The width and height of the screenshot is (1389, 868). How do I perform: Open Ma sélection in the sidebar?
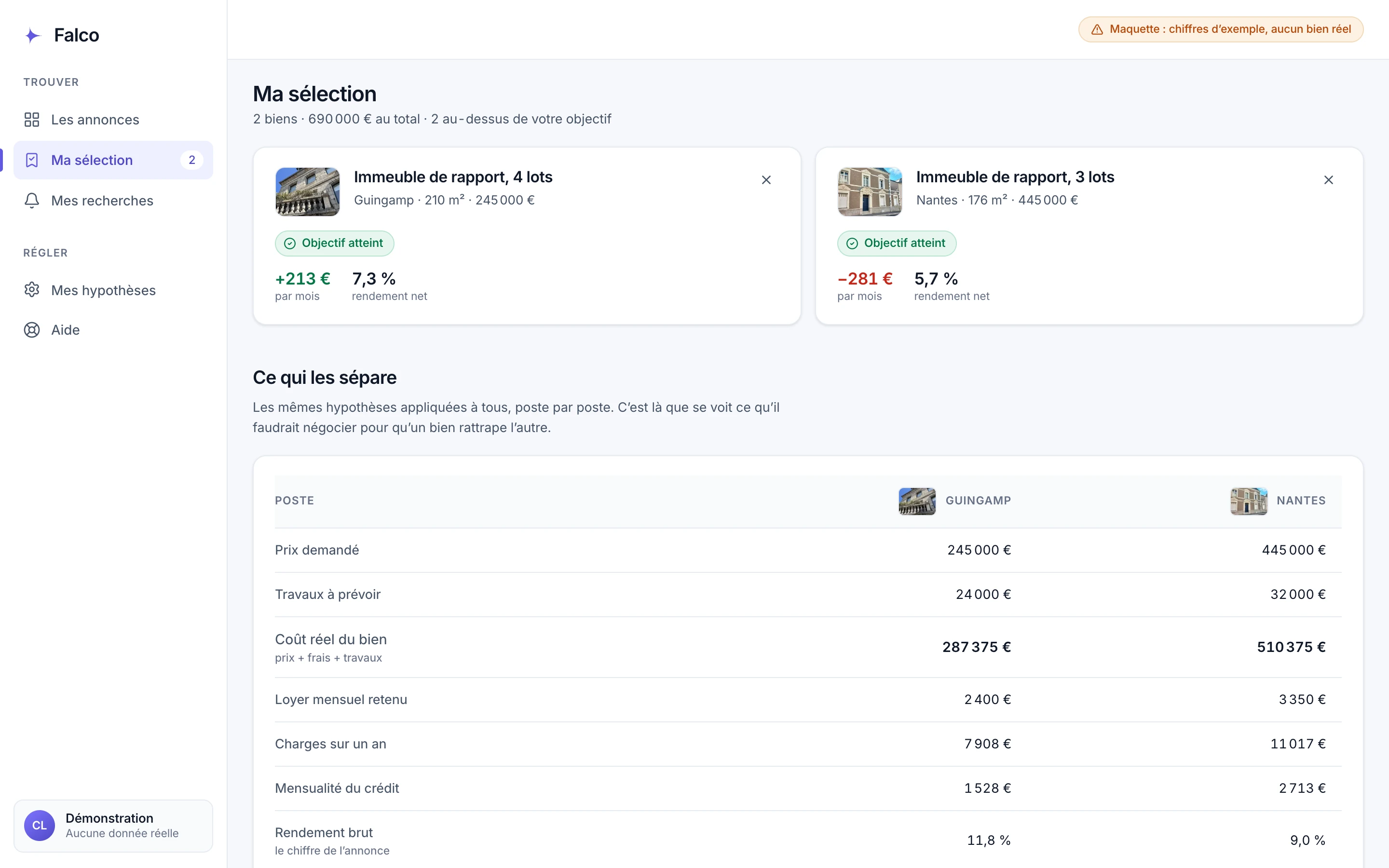click(113, 160)
